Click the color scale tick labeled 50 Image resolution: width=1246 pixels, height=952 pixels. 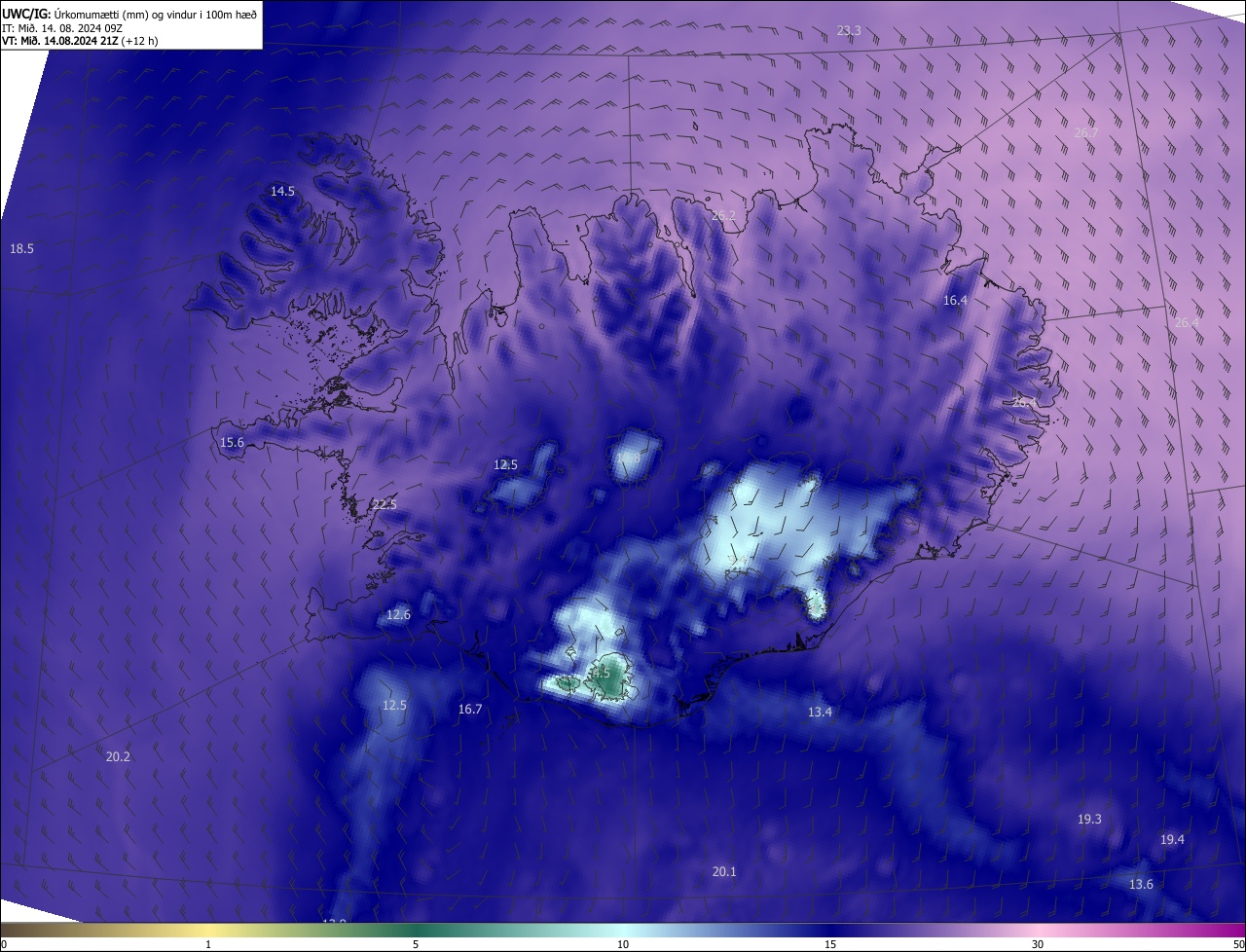click(x=1238, y=945)
